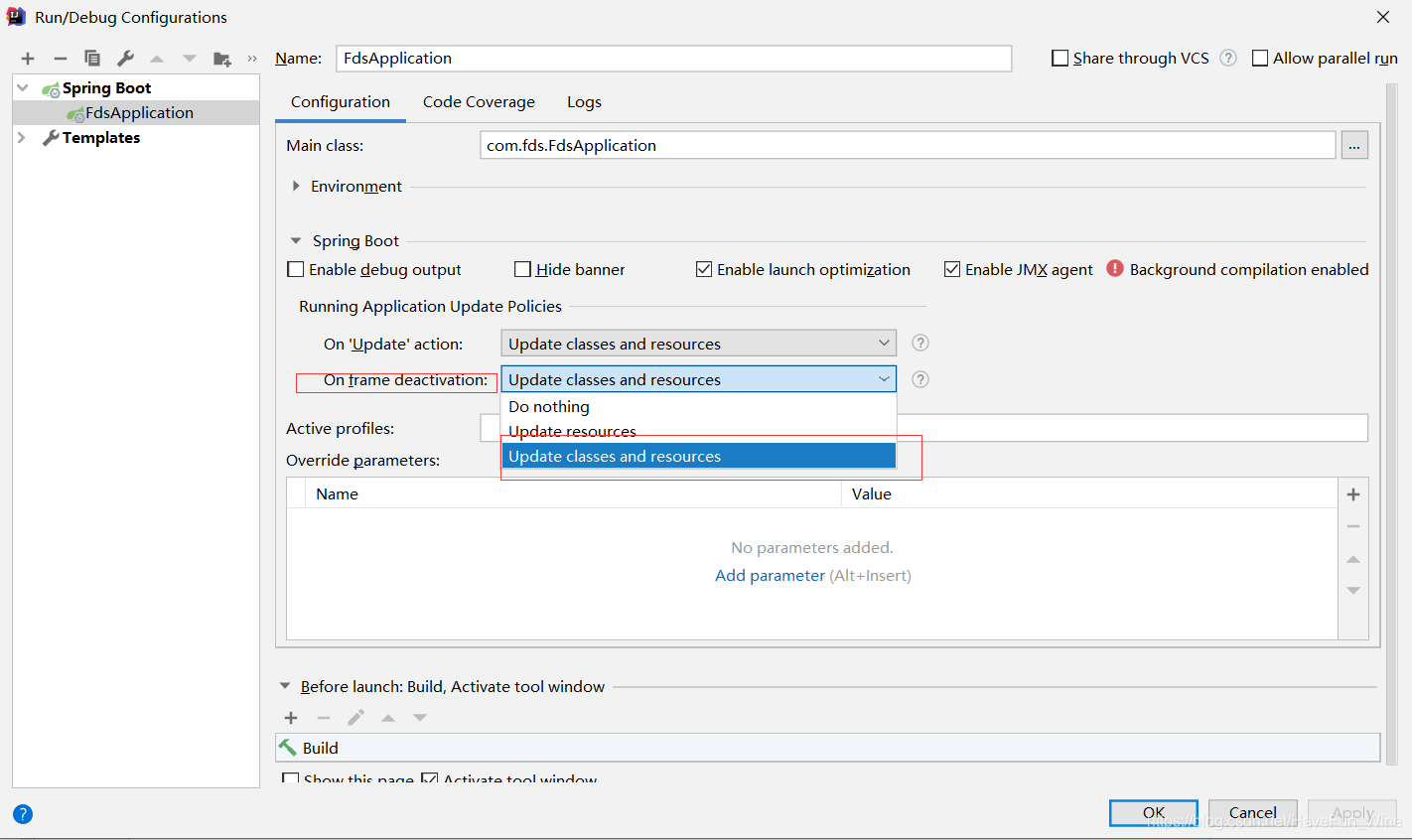Choose Update resources option
Image resolution: width=1412 pixels, height=840 pixels.
(699, 432)
